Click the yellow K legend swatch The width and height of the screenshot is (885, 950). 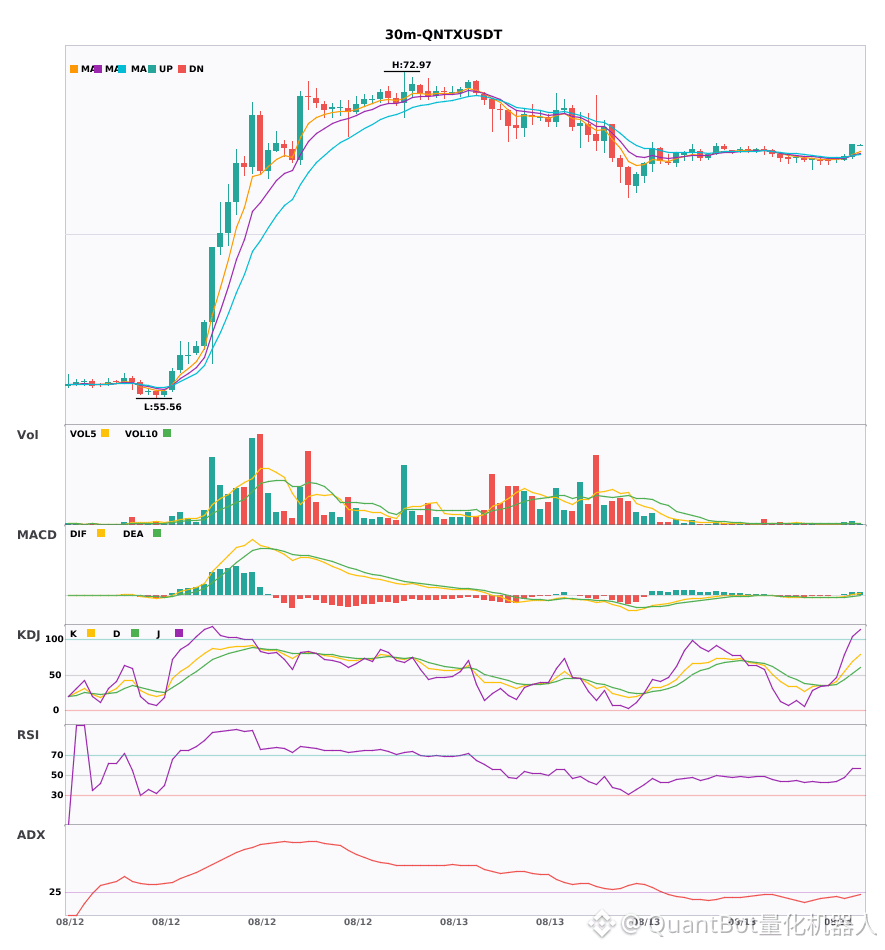click(x=91, y=633)
